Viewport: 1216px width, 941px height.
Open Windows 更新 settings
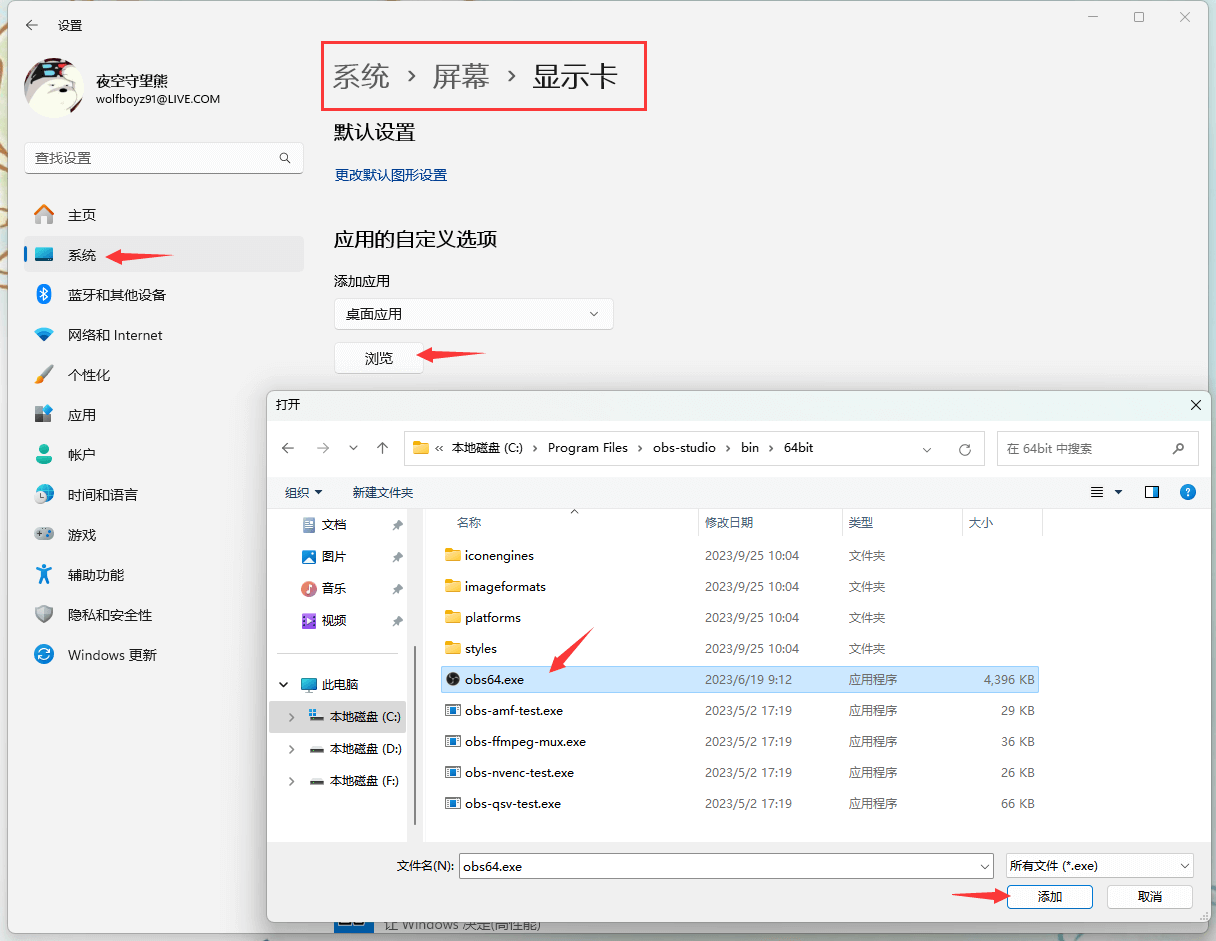click(x=164, y=655)
